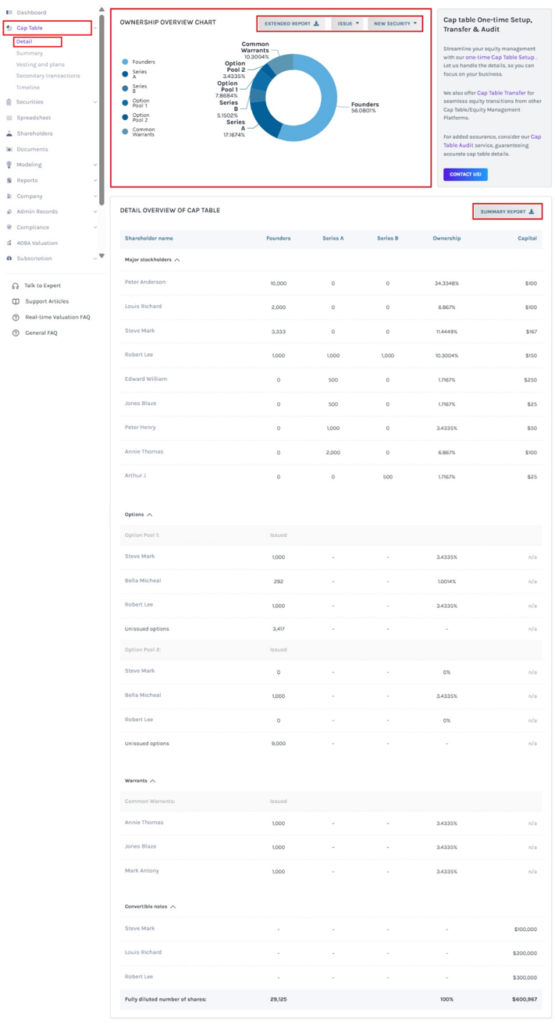Click the Talk to Expert headset icon
The width and height of the screenshot is (555, 1024).
pos(16,286)
